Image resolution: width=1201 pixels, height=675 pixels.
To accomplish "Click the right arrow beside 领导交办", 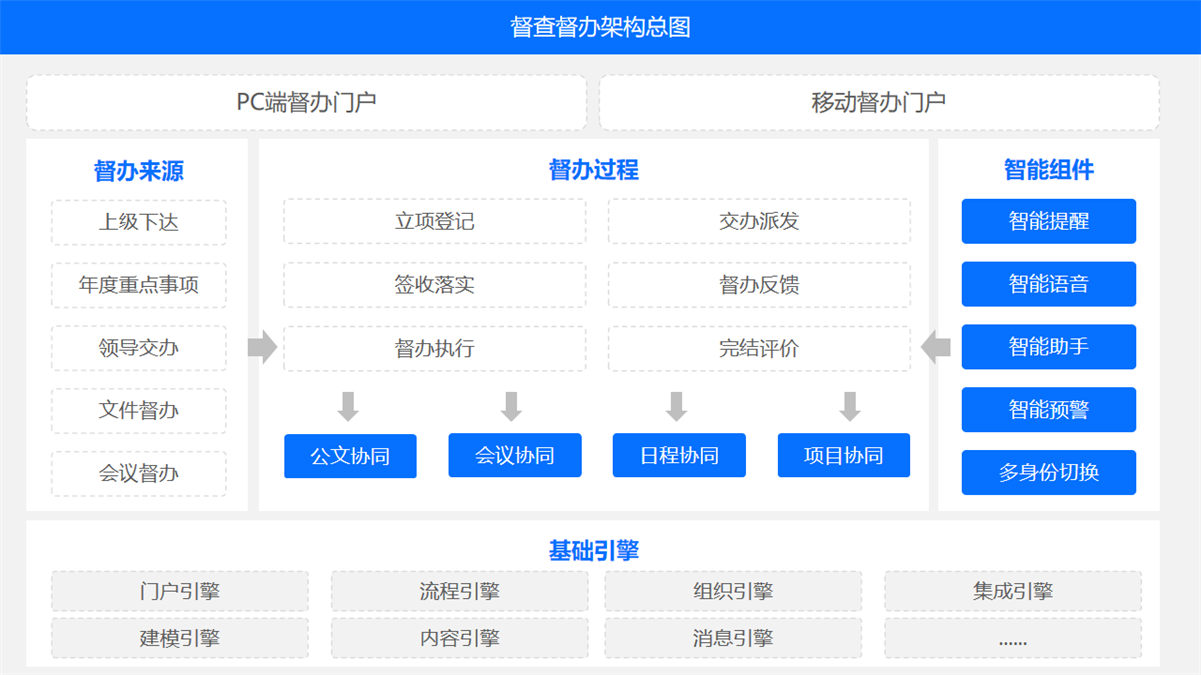I will 262,347.
